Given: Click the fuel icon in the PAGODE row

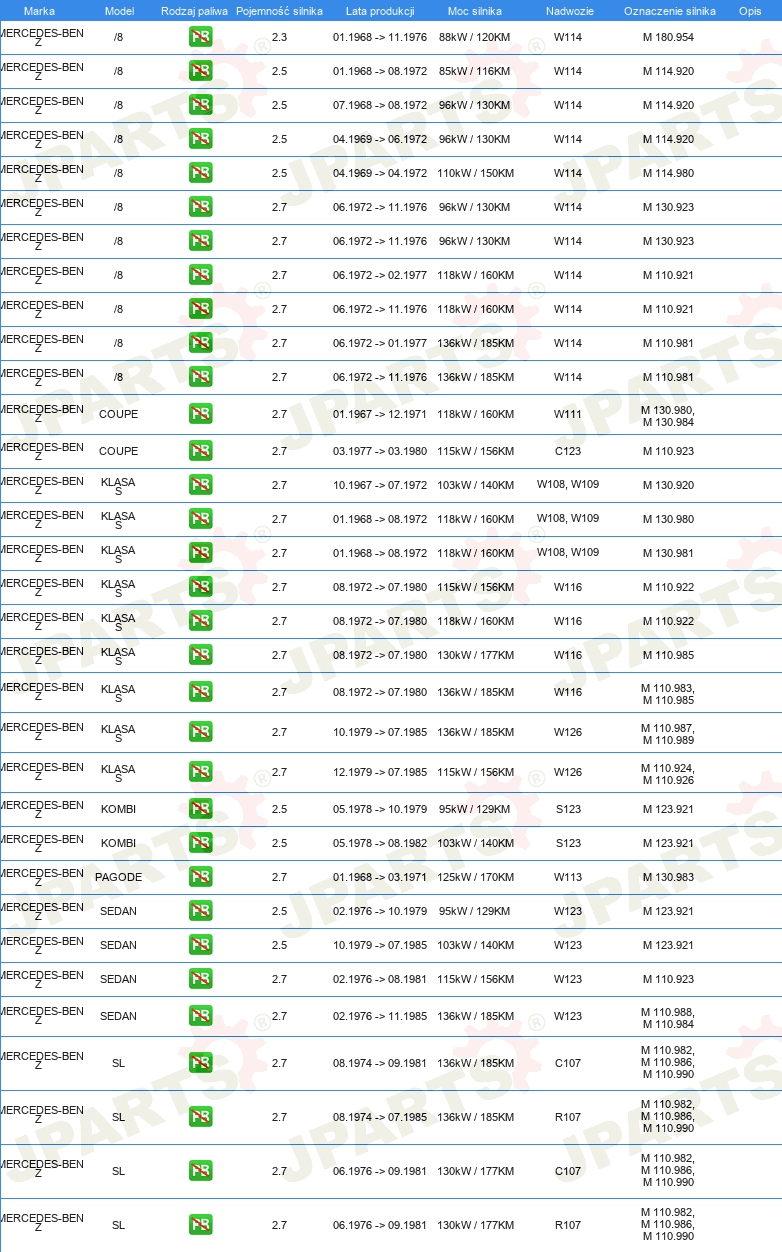Looking at the screenshot, I should point(200,878).
